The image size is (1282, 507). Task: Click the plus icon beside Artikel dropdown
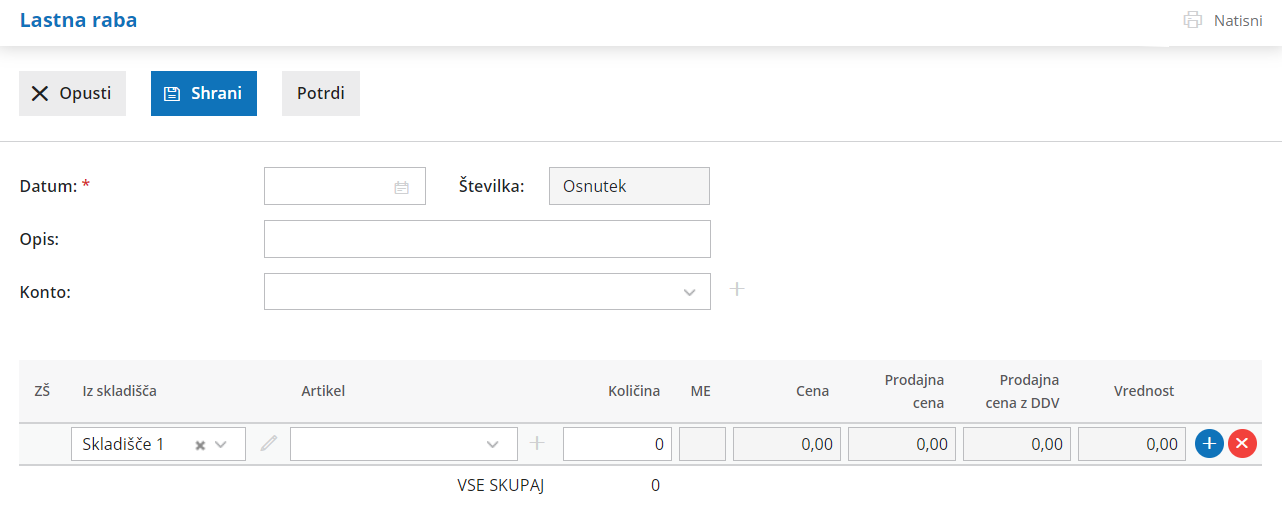(x=537, y=443)
